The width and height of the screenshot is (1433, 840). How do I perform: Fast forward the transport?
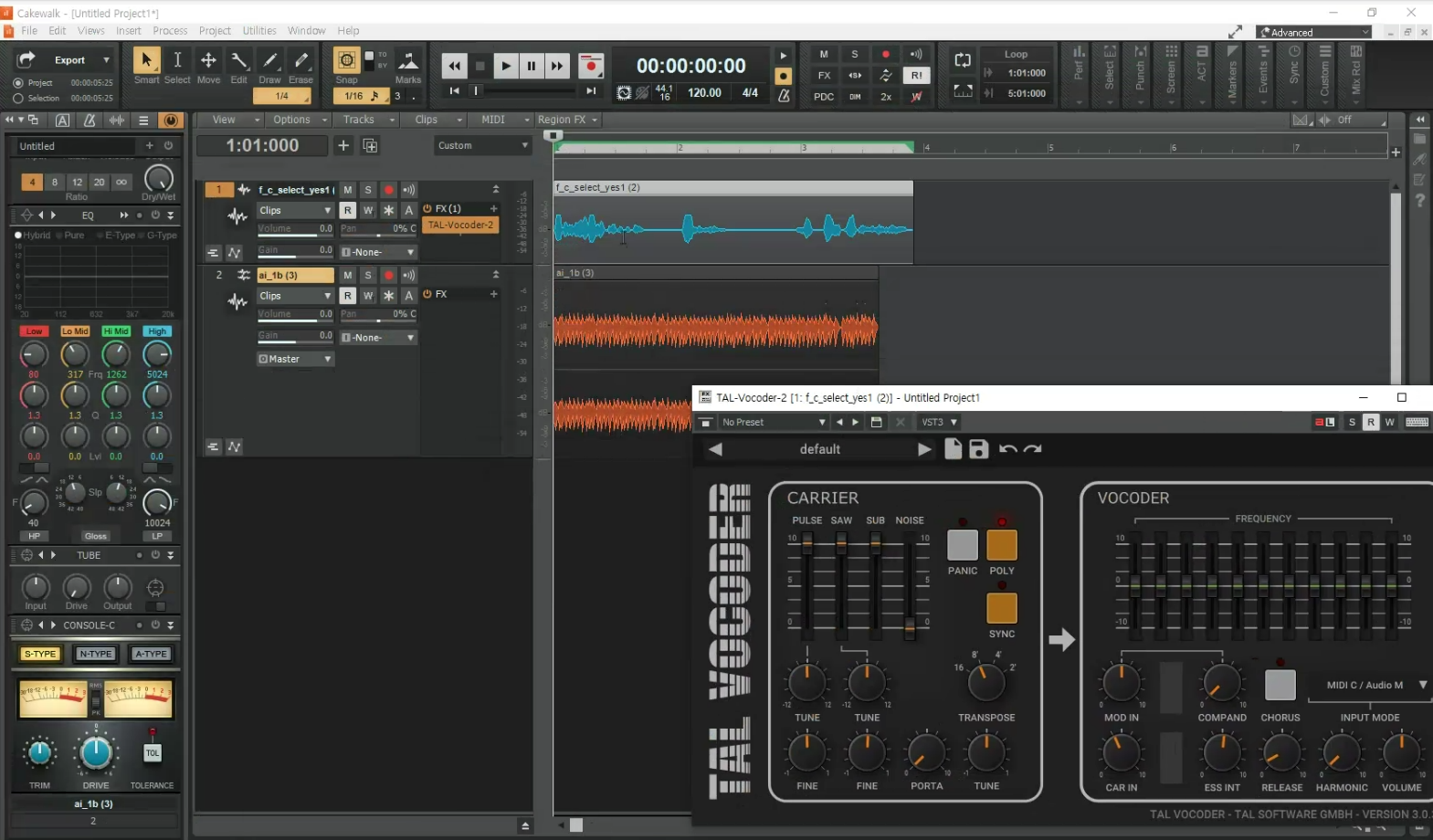pos(556,66)
